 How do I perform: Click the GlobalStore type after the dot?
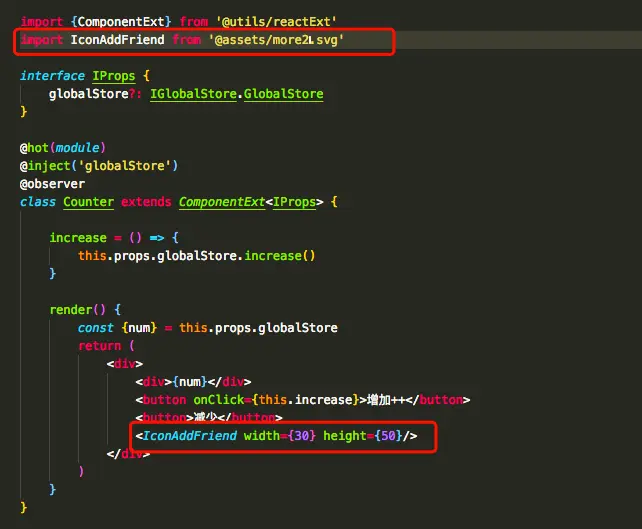coord(283,94)
